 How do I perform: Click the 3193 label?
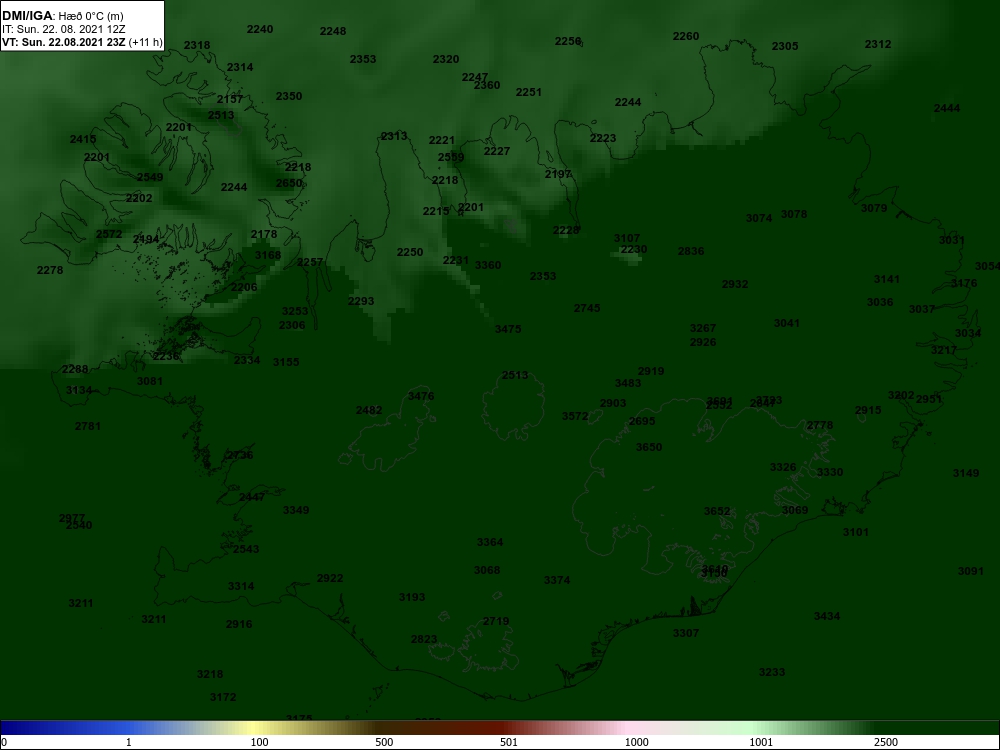click(x=412, y=598)
